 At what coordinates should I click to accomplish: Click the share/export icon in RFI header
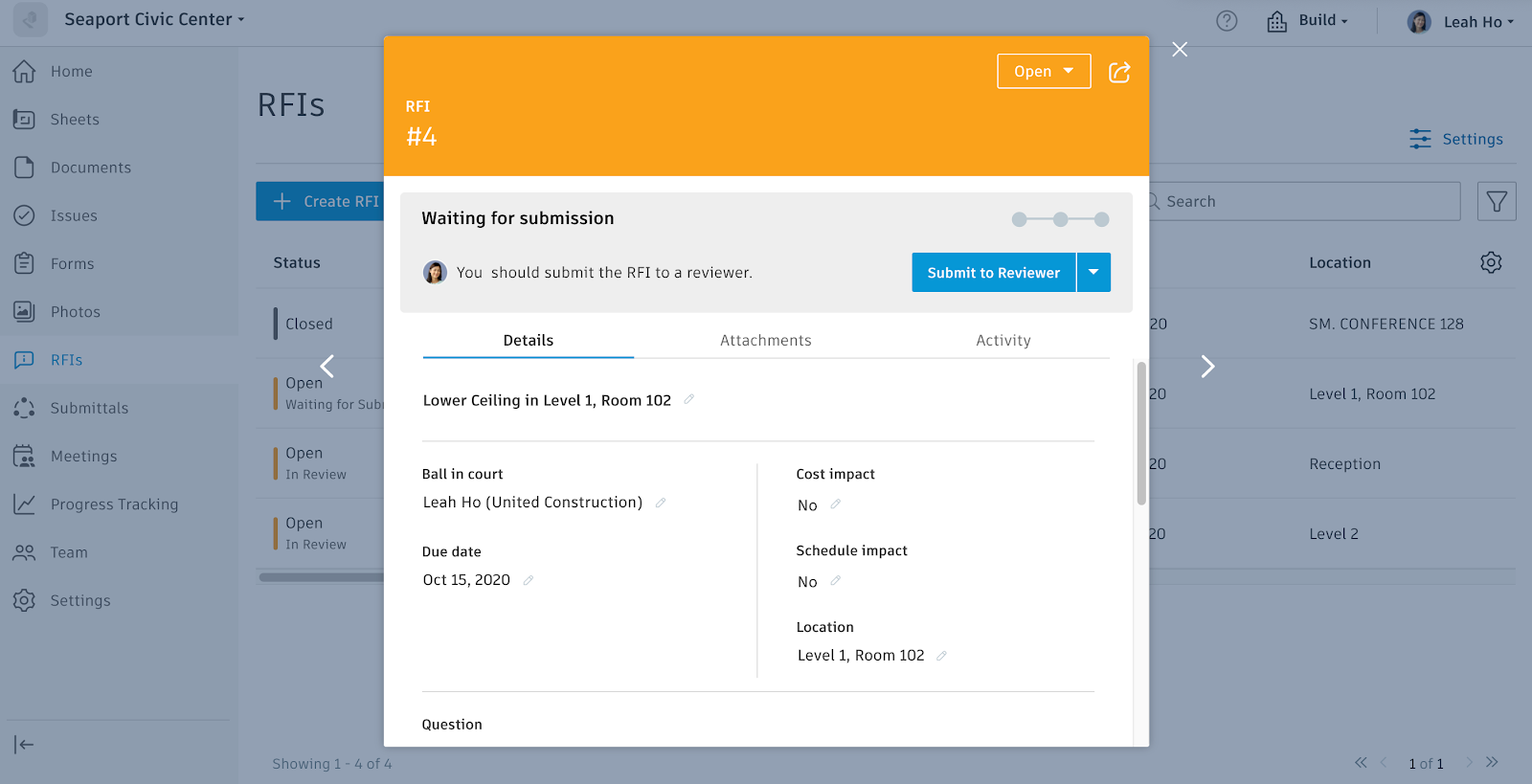(1119, 72)
